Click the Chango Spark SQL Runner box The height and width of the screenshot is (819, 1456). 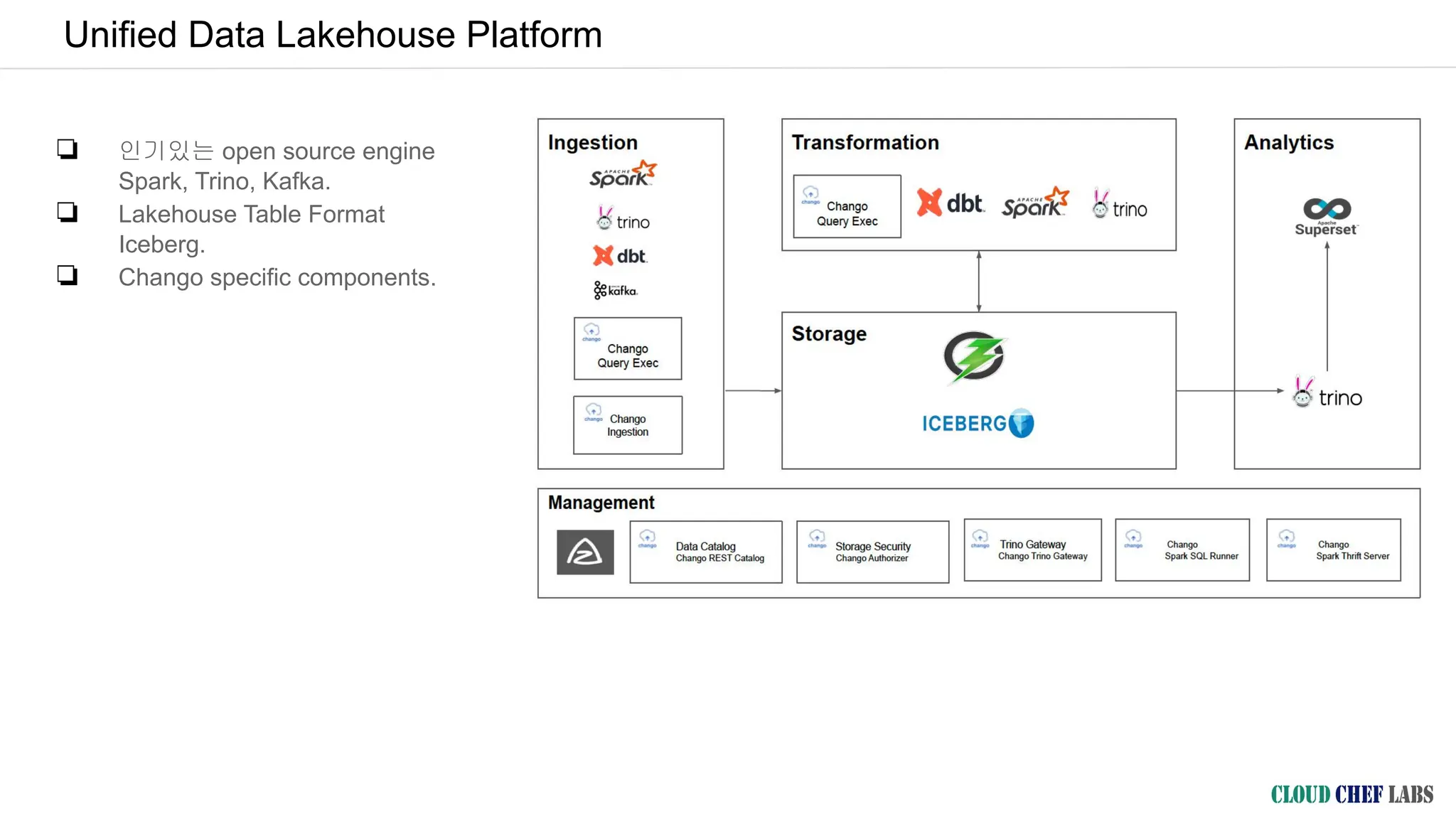1182,550
